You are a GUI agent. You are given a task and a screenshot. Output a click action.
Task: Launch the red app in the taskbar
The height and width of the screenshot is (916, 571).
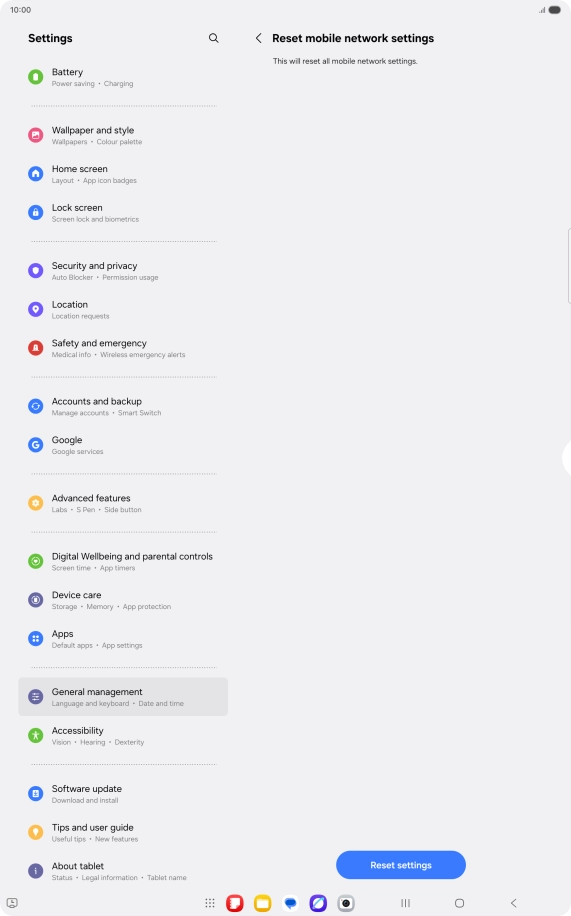tap(235, 903)
